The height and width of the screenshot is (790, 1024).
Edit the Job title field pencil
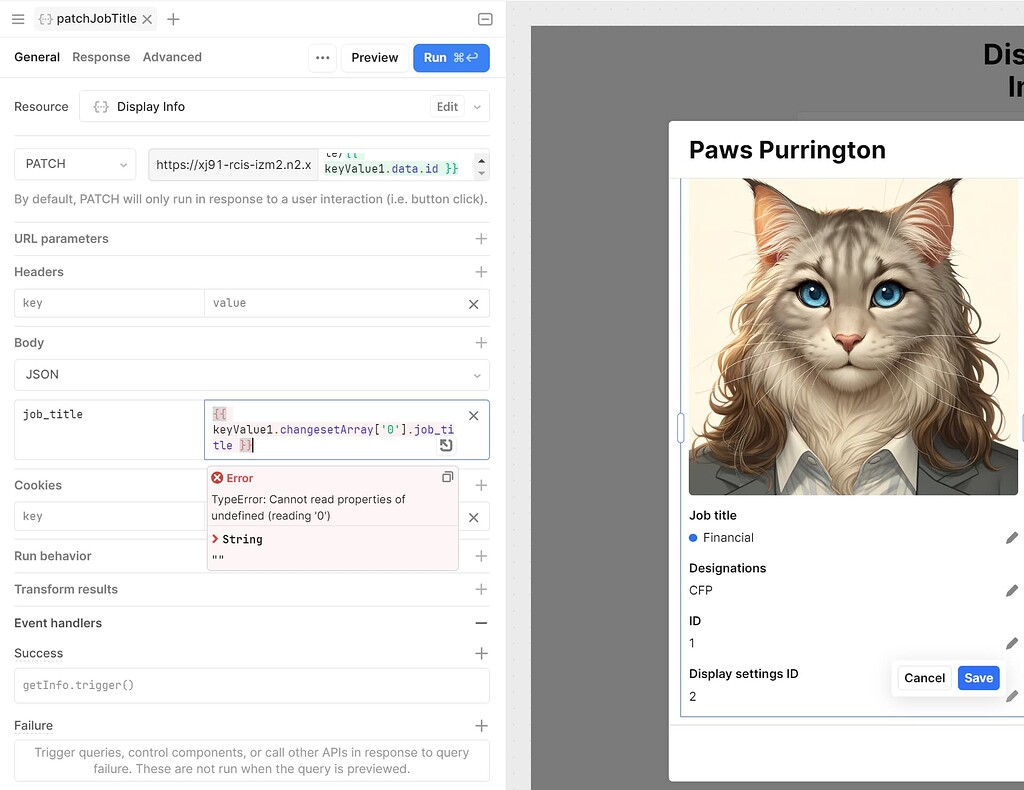pyautogui.click(x=1011, y=538)
